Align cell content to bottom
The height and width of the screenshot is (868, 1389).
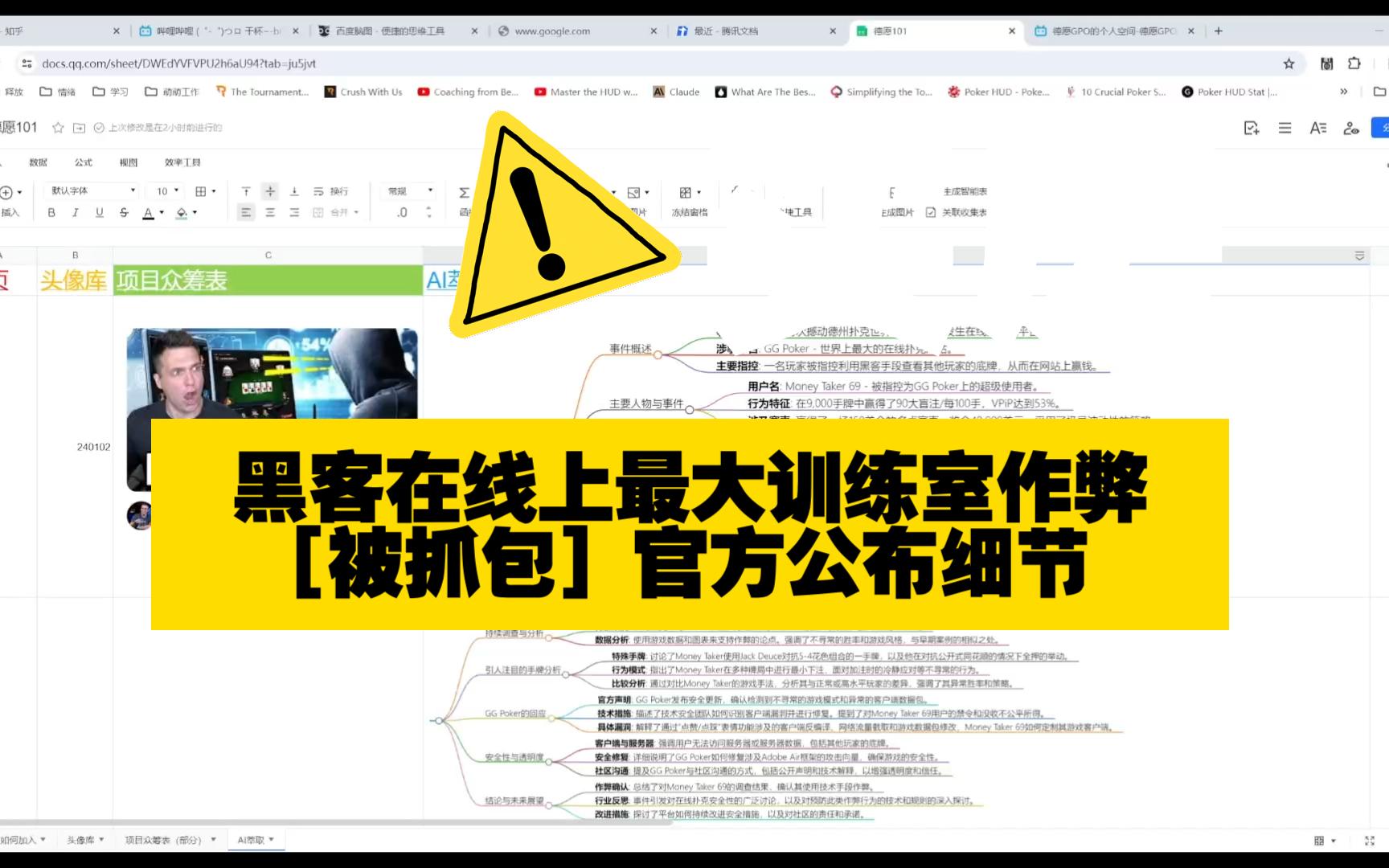(x=294, y=191)
